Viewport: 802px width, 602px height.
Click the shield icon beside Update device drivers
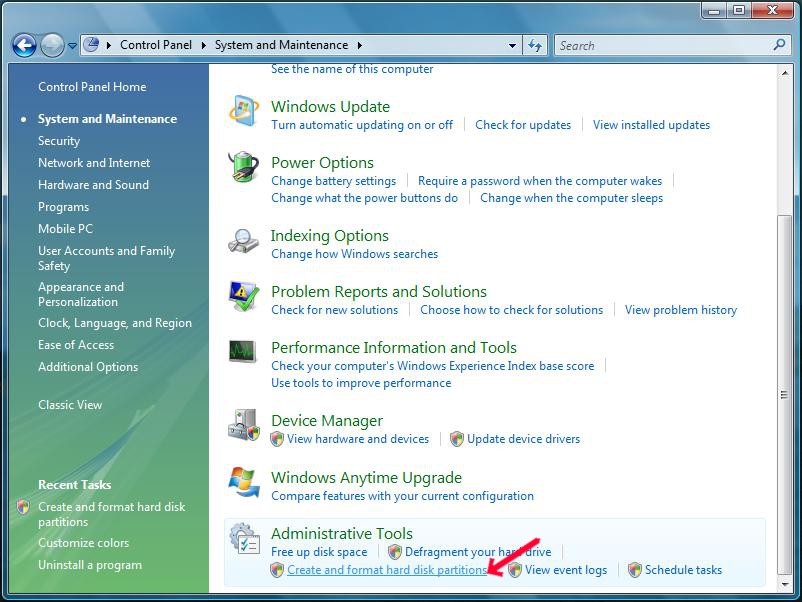coord(457,439)
